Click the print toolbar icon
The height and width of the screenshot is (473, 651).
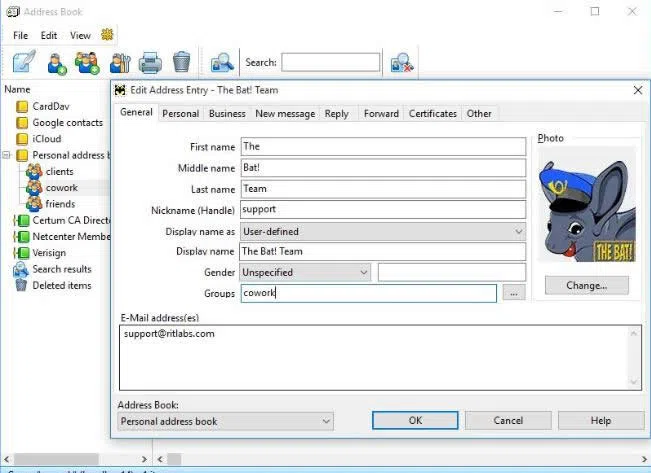pyautogui.click(x=150, y=62)
